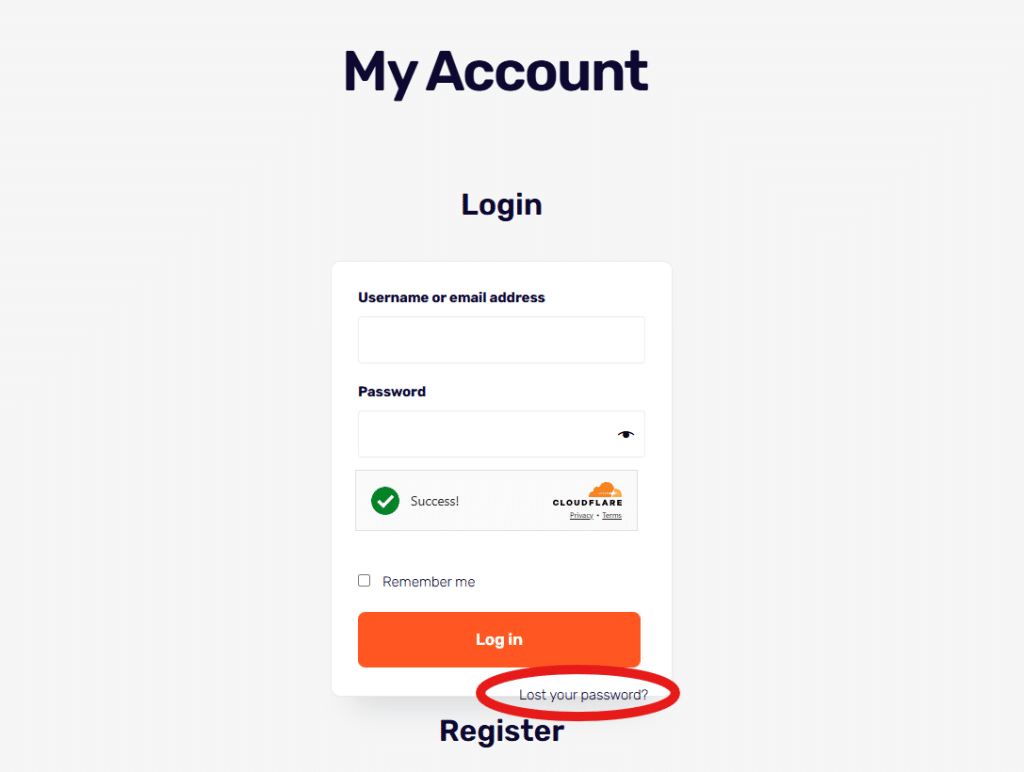
Task: Click the My Account page heading
Action: click(x=496, y=72)
